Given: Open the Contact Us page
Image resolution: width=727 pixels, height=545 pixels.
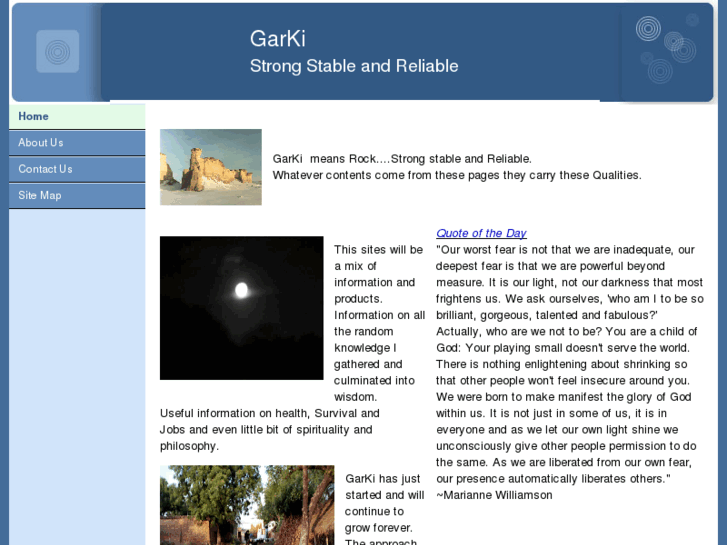Looking at the screenshot, I should click(77, 169).
